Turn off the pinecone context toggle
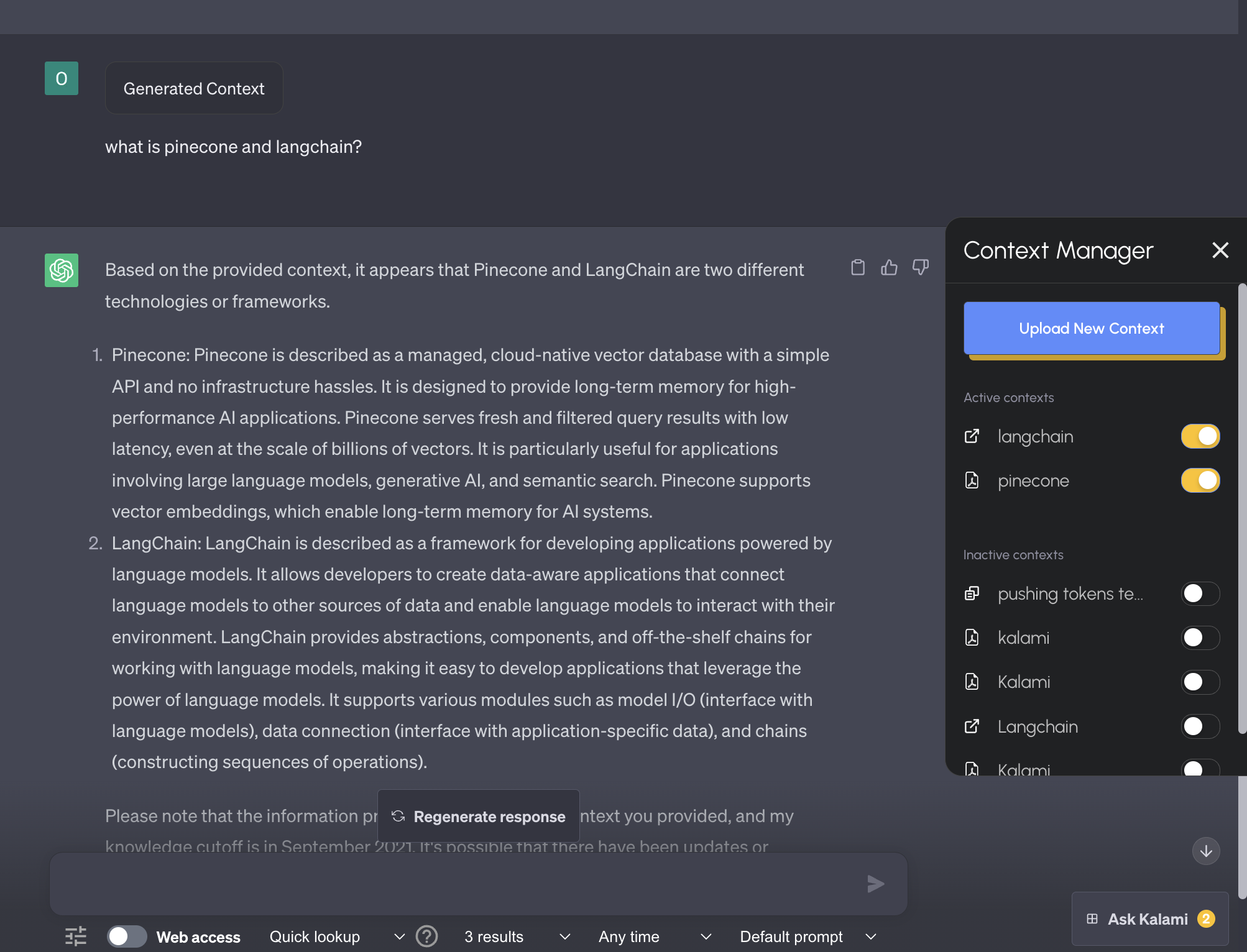The image size is (1247, 952). tap(1200, 480)
